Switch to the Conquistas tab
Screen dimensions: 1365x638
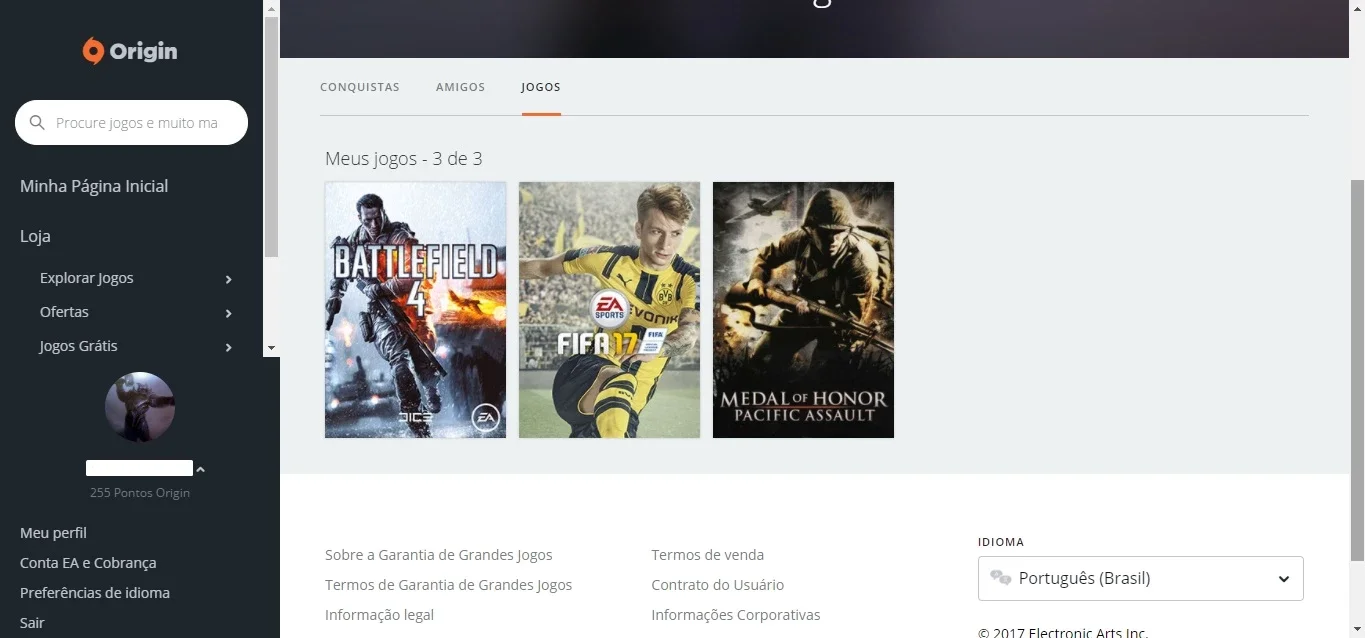360,87
